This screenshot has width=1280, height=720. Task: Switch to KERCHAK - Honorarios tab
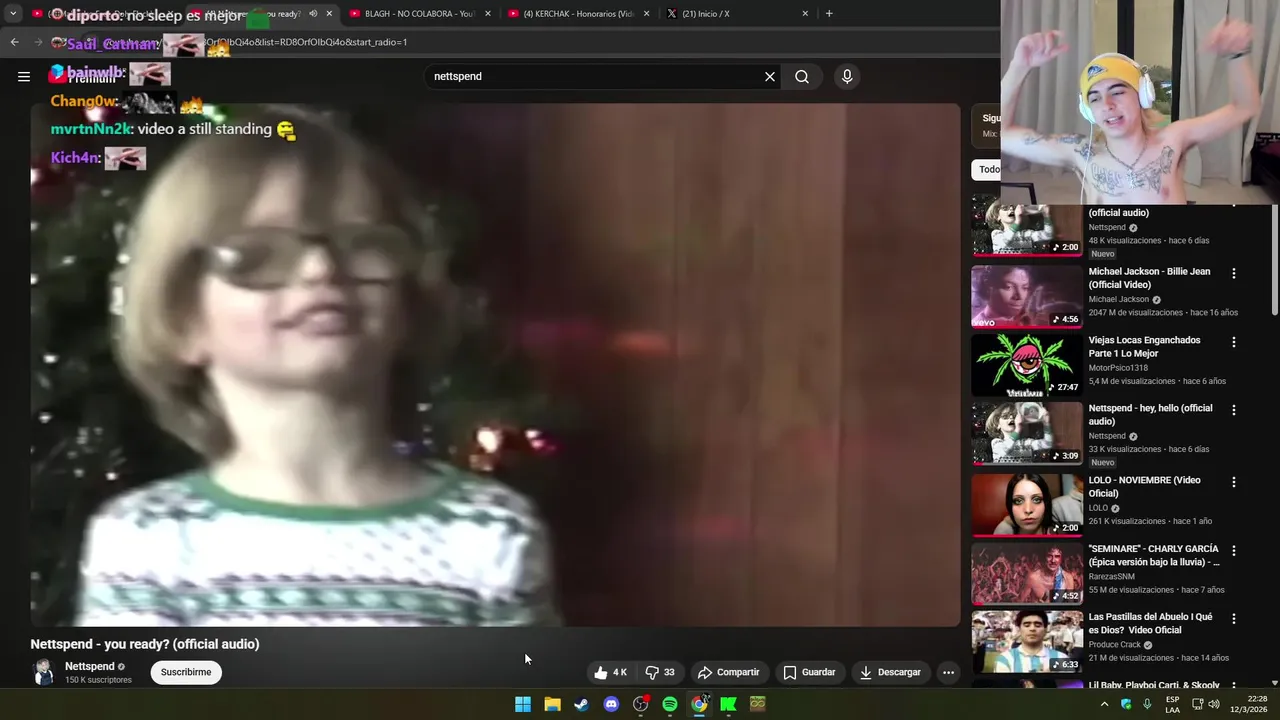click(580, 14)
